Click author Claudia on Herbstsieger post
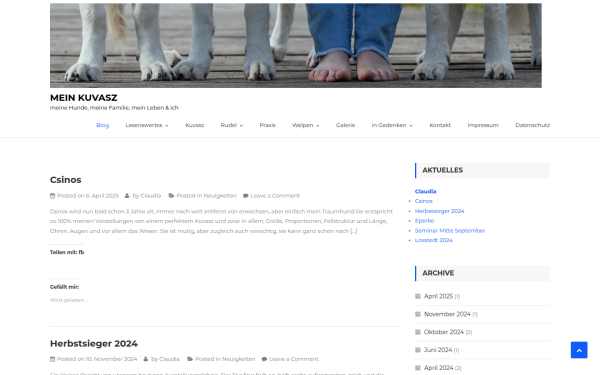 pyautogui.click(x=169, y=359)
